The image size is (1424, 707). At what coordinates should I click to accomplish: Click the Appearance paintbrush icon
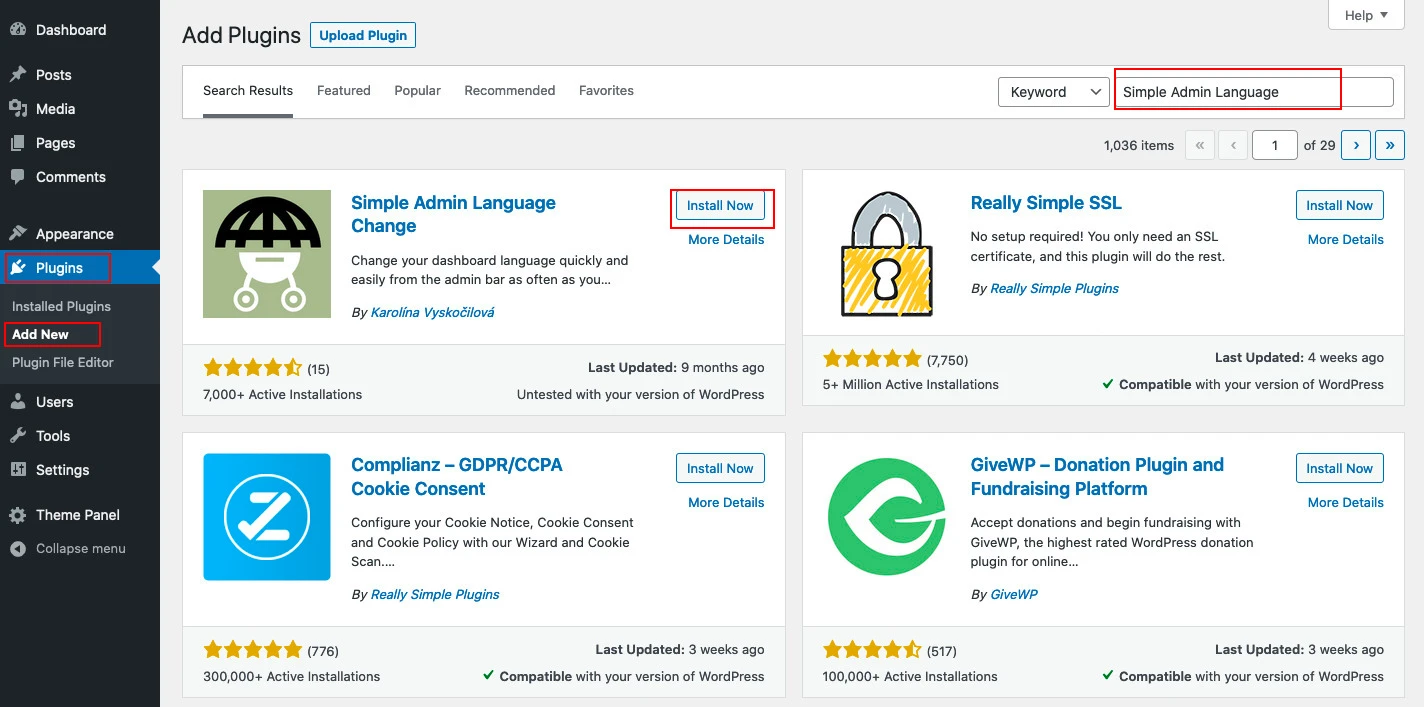[18, 234]
